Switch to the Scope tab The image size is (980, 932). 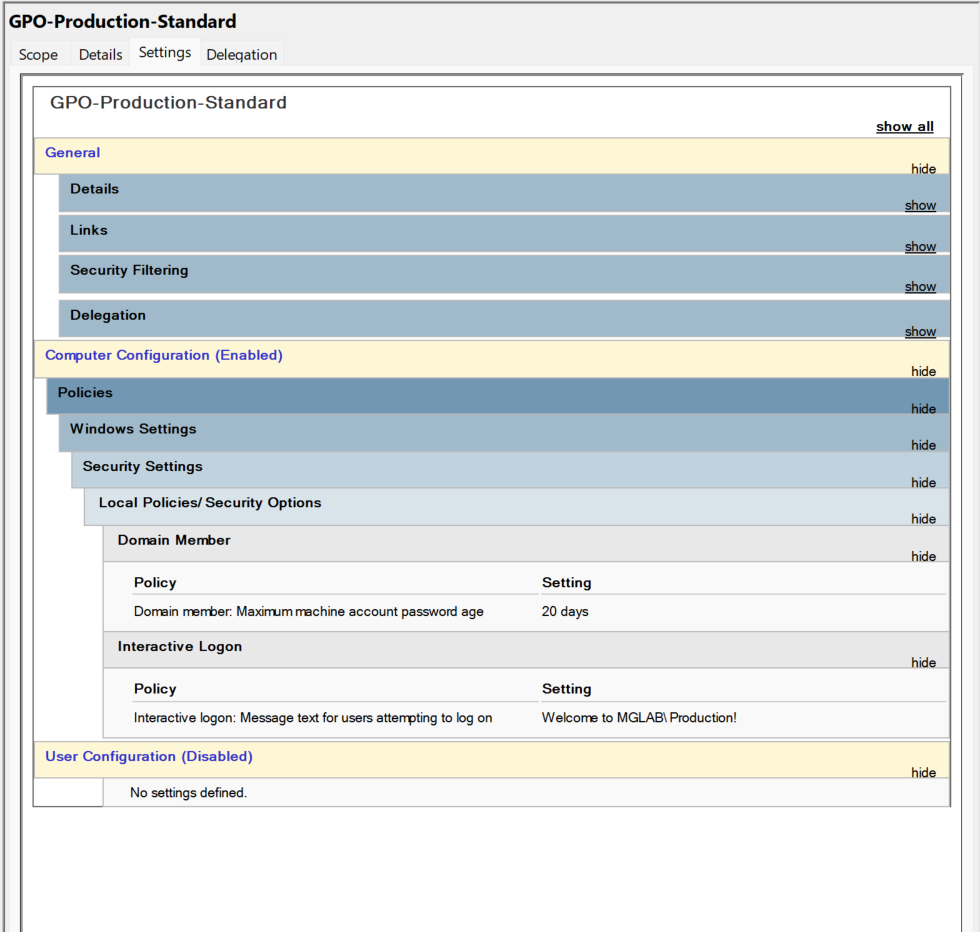click(x=38, y=54)
